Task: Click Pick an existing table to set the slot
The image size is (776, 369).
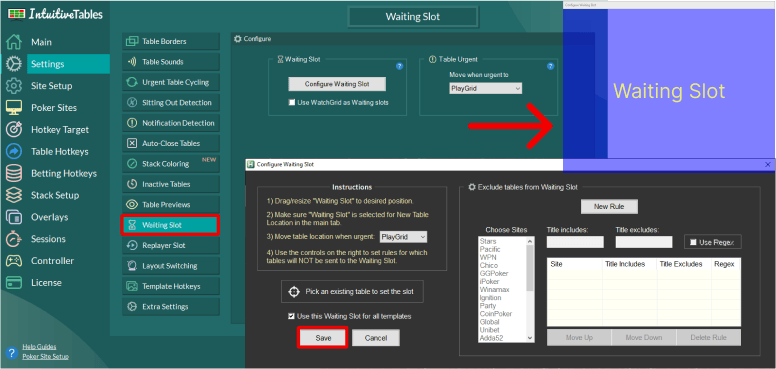Action: 352,292
